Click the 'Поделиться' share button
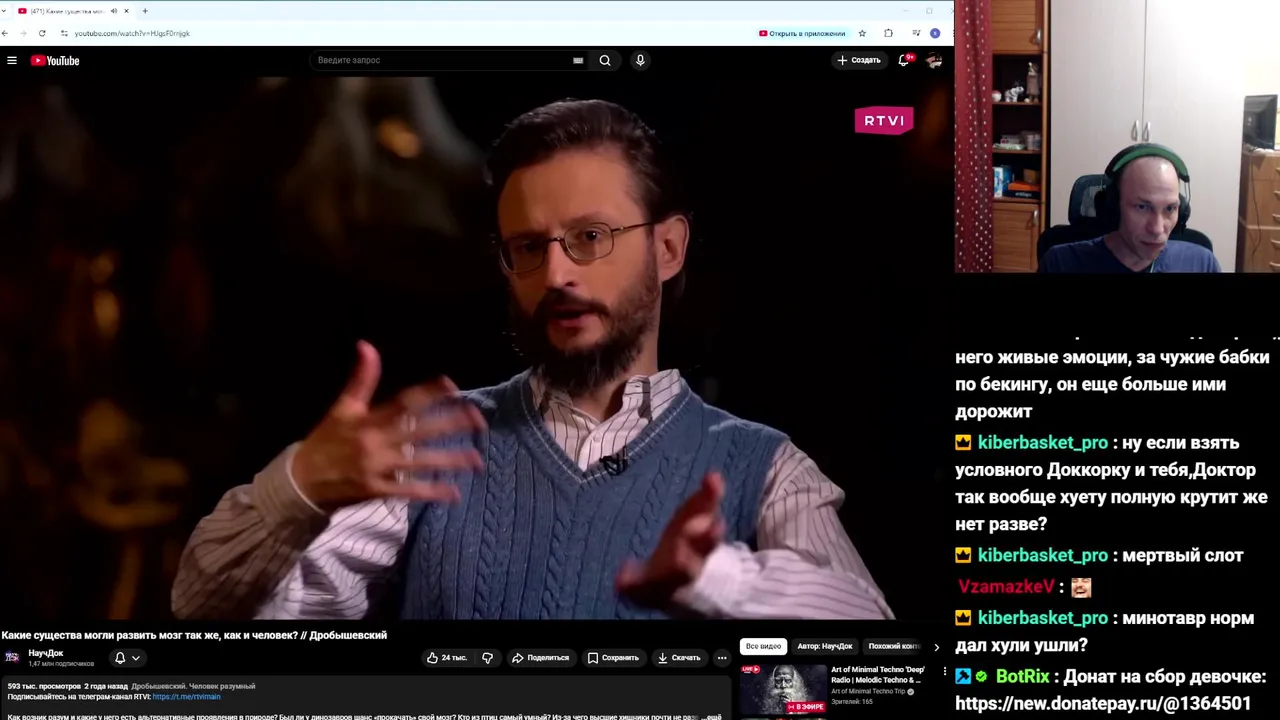1280x720 pixels. pos(540,658)
